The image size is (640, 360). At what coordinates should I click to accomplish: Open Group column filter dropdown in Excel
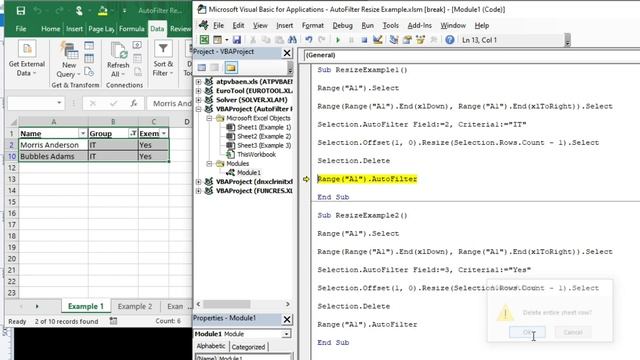133,133
